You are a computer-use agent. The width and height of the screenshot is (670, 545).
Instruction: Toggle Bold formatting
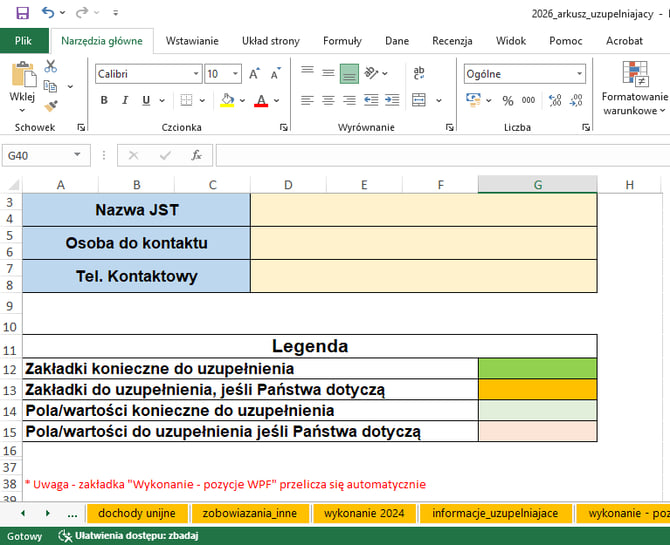pyautogui.click(x=104, y=100)
